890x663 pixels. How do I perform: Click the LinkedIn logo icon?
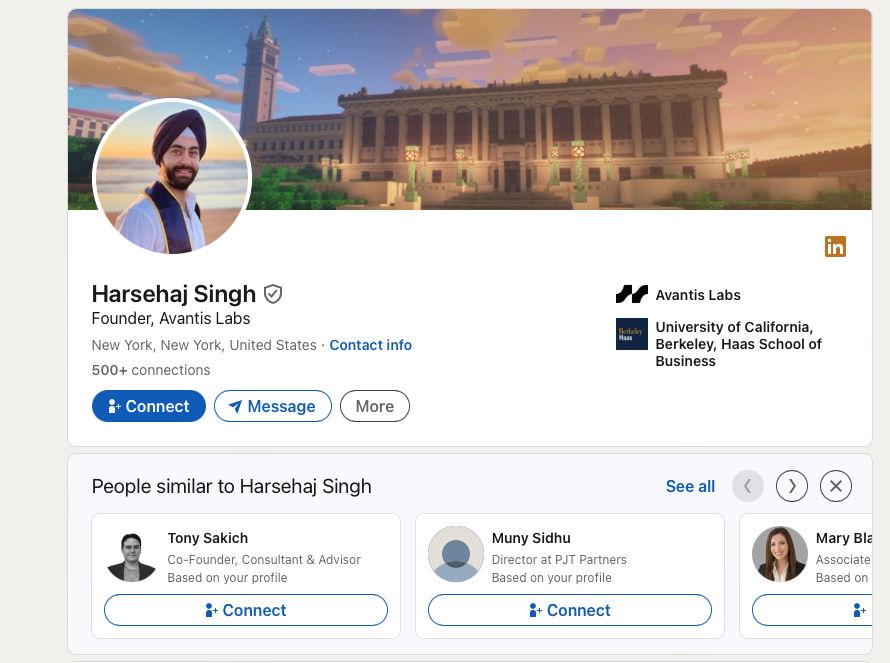835,246
